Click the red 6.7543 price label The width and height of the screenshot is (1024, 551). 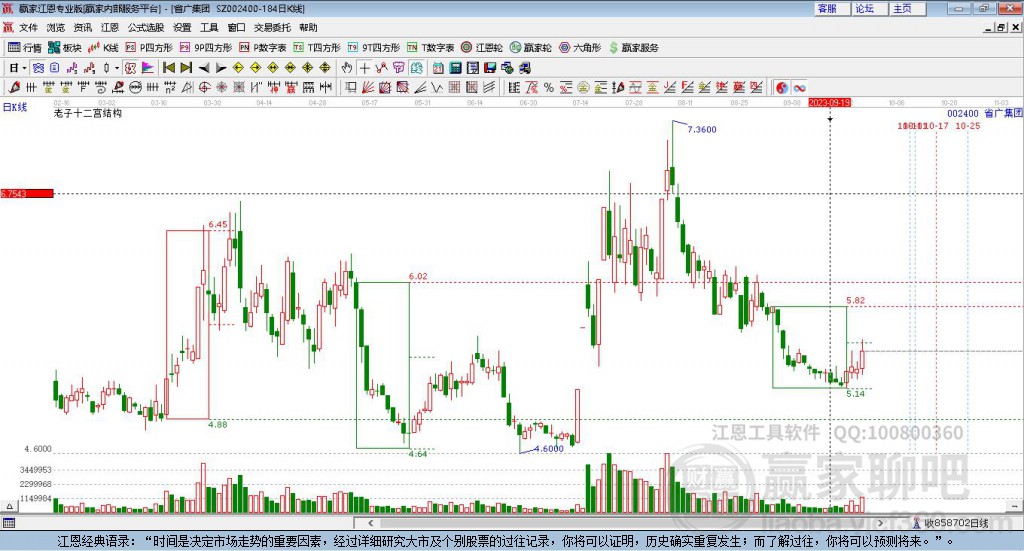[x=27, y=193]
